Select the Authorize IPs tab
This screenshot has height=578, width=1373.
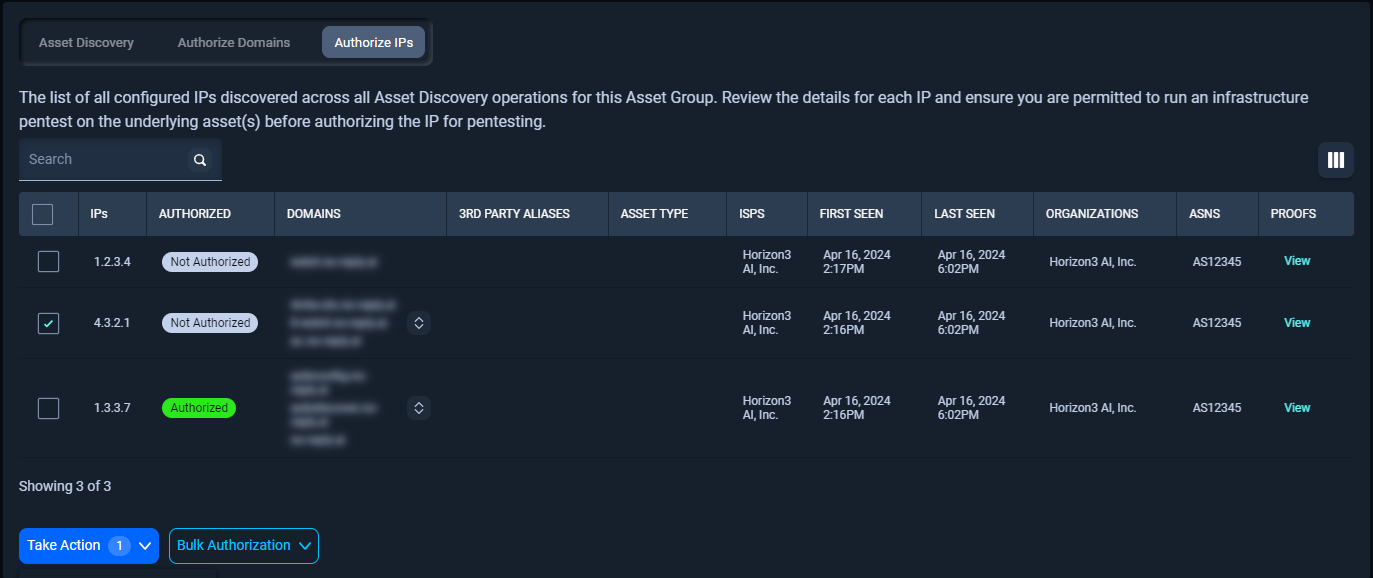[373, 42]
